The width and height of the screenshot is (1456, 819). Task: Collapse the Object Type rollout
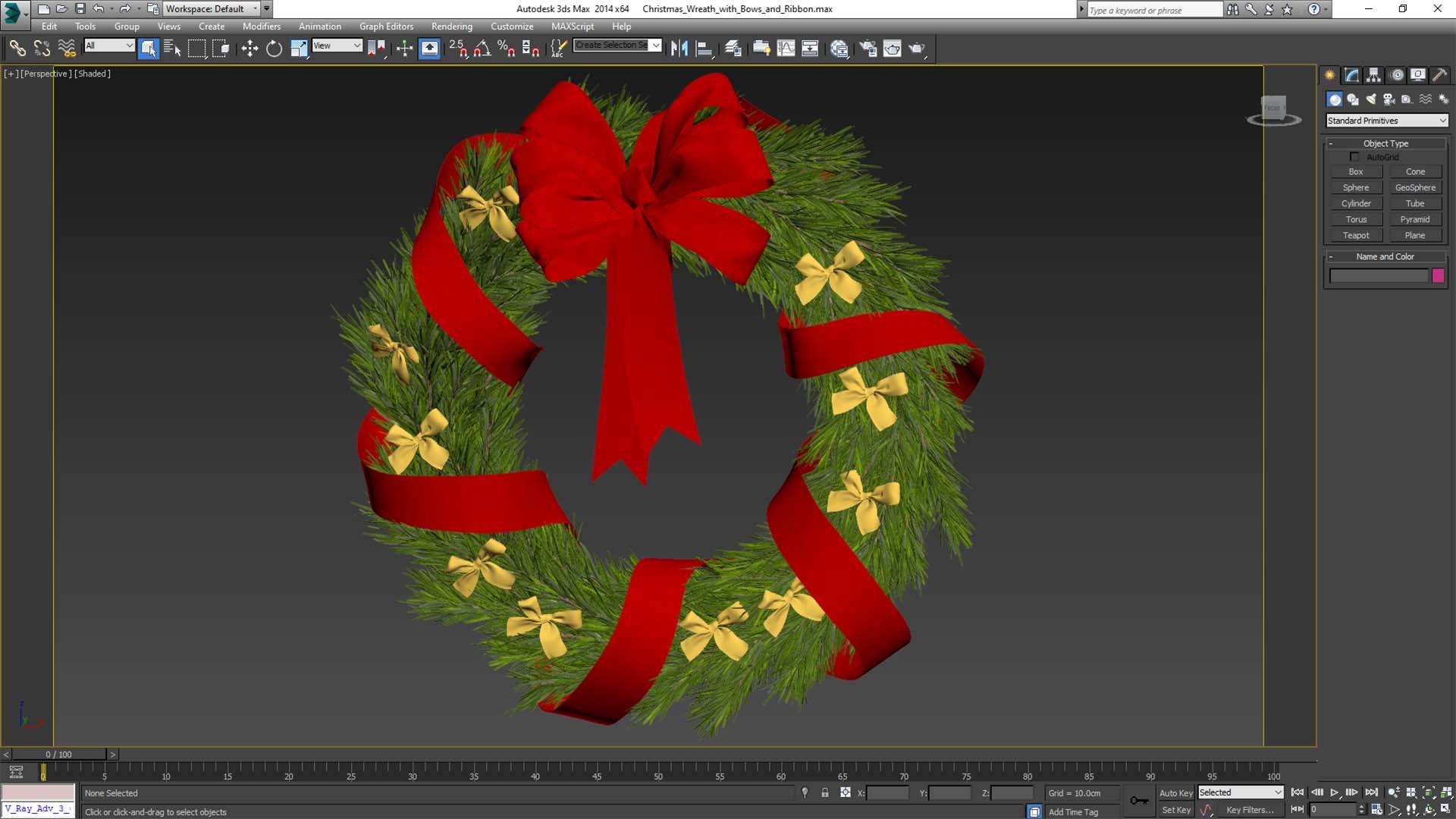pos(1386,143)
